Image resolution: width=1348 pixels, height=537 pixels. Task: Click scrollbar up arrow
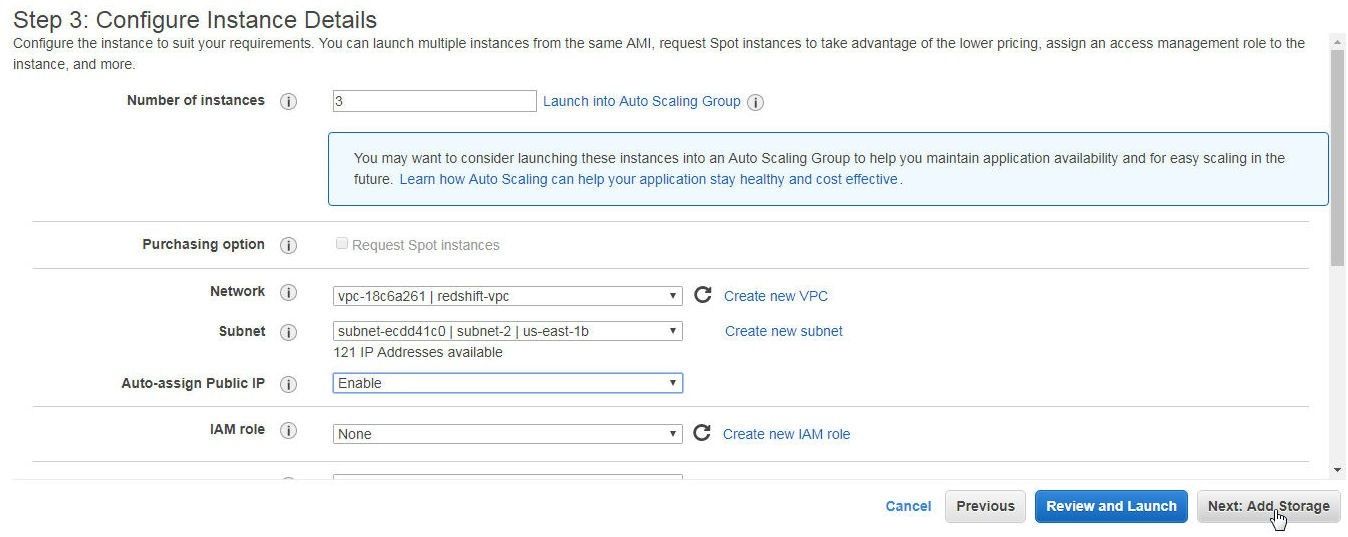coord(1338,41)
